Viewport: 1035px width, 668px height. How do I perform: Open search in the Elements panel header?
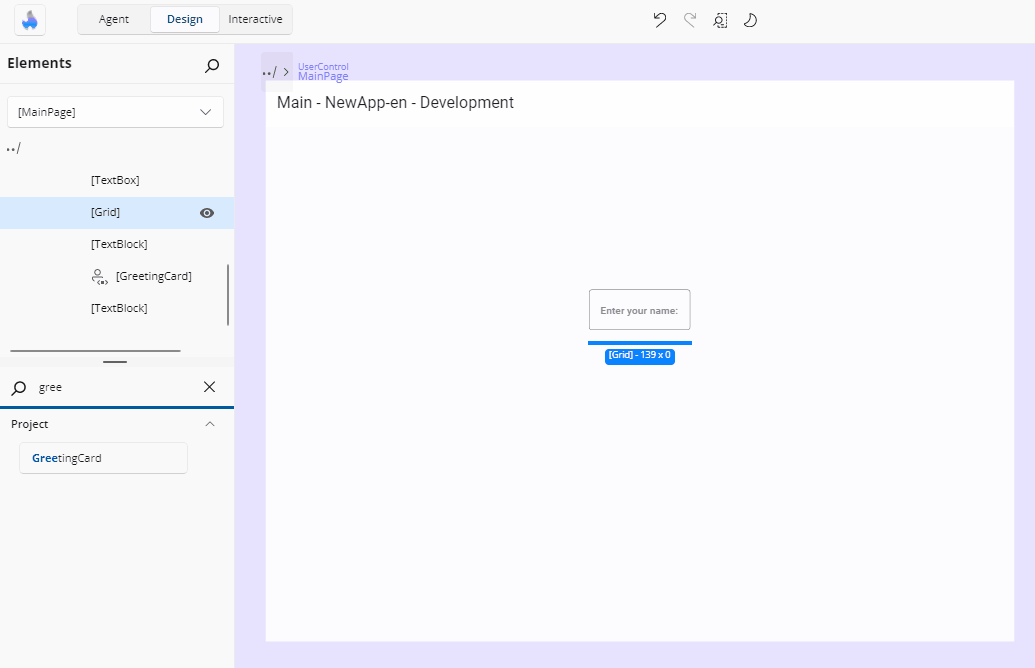coord(211,65)
